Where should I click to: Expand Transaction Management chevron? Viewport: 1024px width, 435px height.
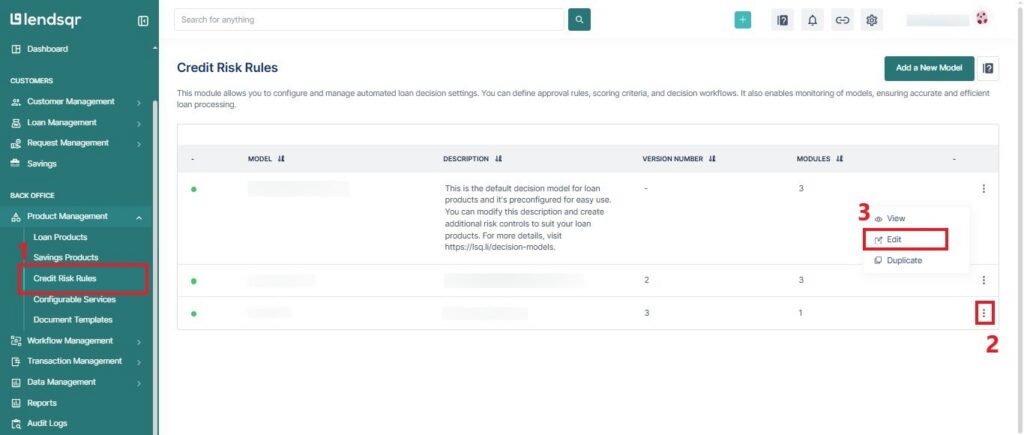pos(139,362)
